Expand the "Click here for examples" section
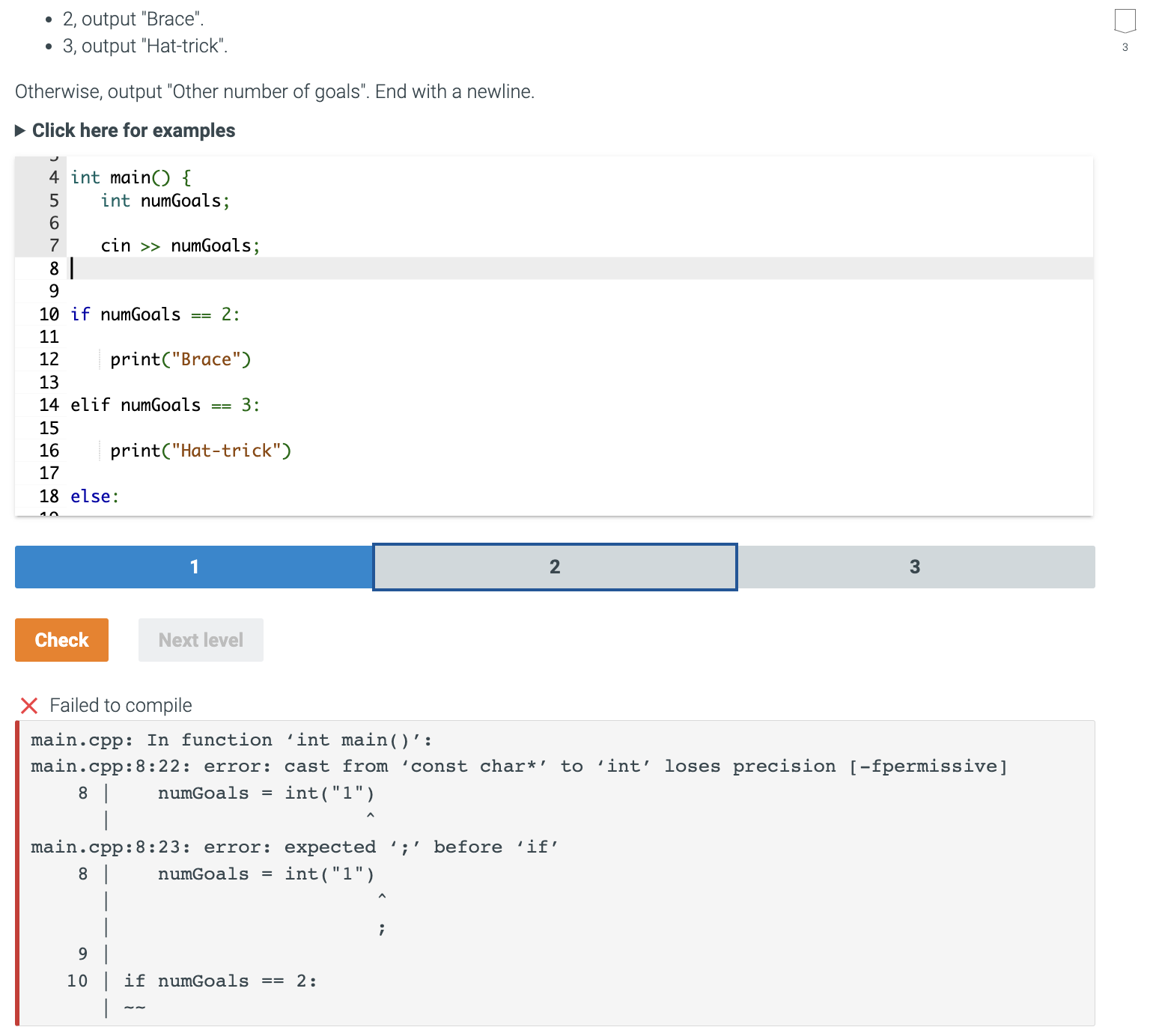This screenshot has height=1036, width=1156. pyautogui.click(x=133, y=130)
